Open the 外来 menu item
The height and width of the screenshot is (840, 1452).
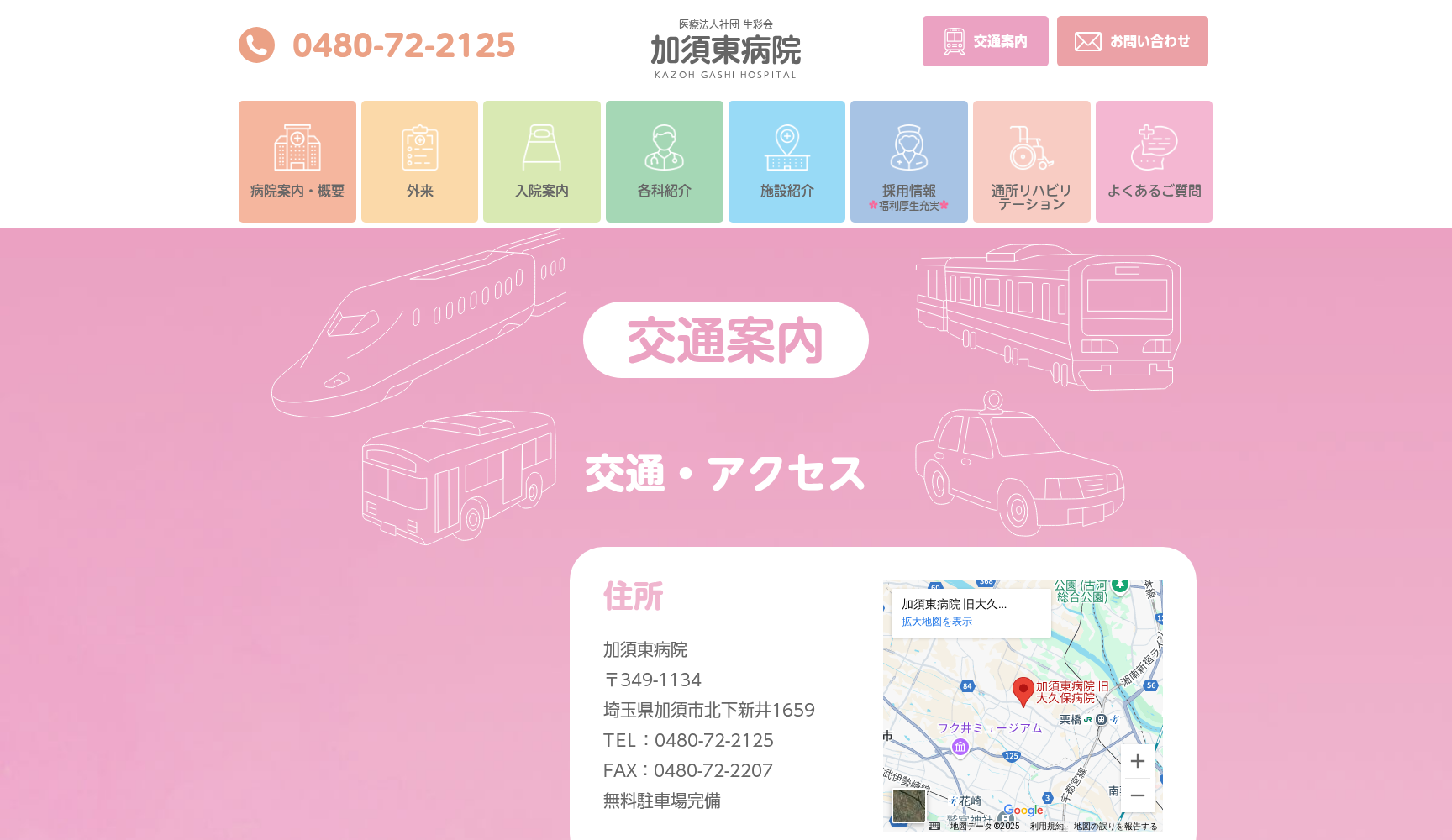click(x=420, y=161)
